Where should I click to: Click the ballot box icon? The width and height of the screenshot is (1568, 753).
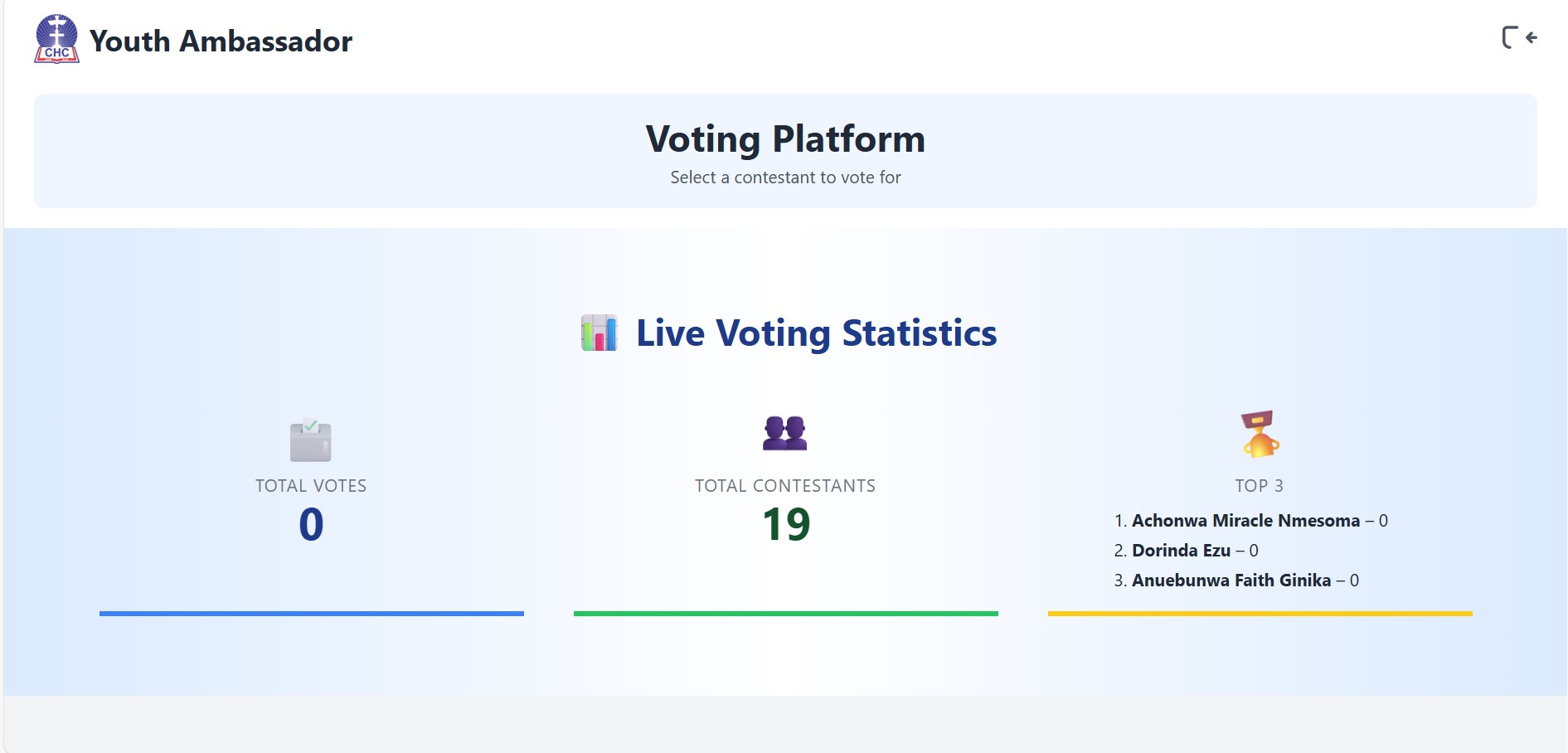pyautogui.click(x=311, y=440)
